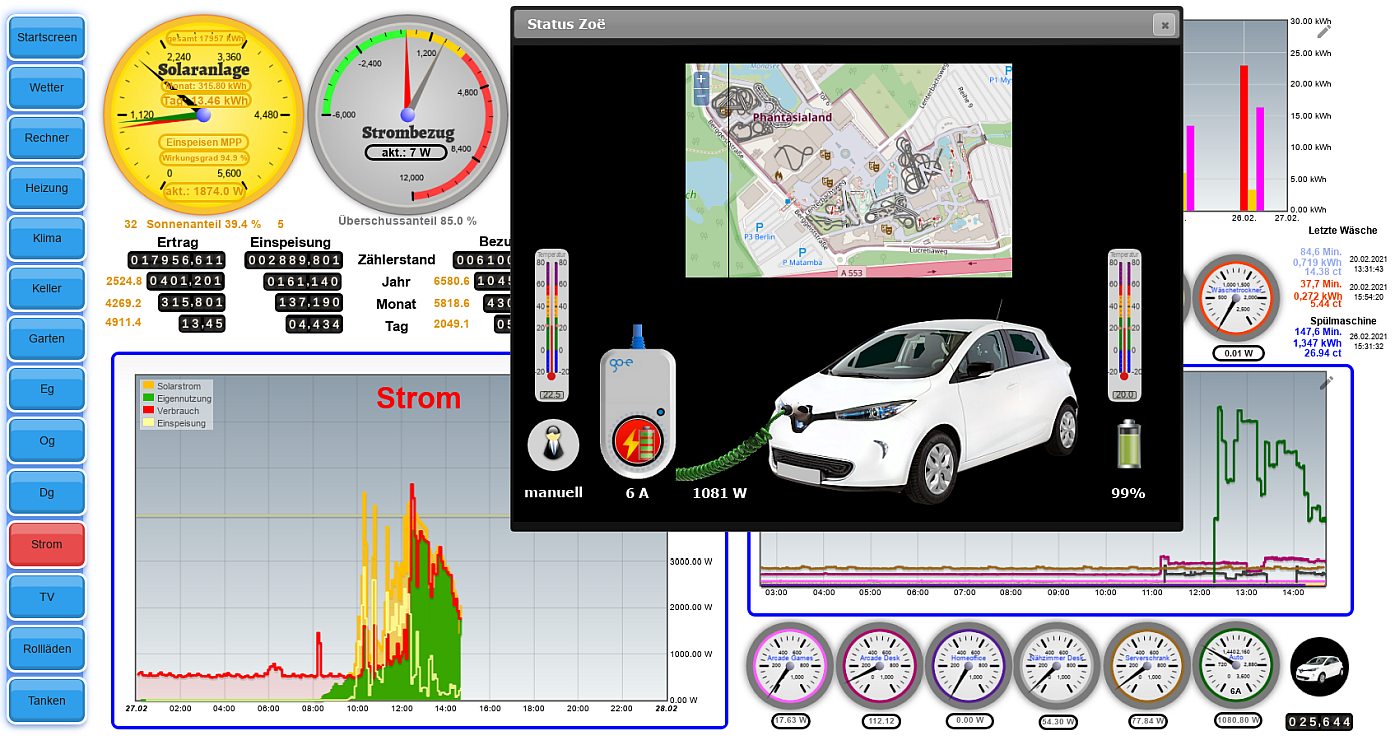Viewport: 1400px width, 745px height.
Task: Click the Serverschrank power gauge
Action: point(1147,666)
